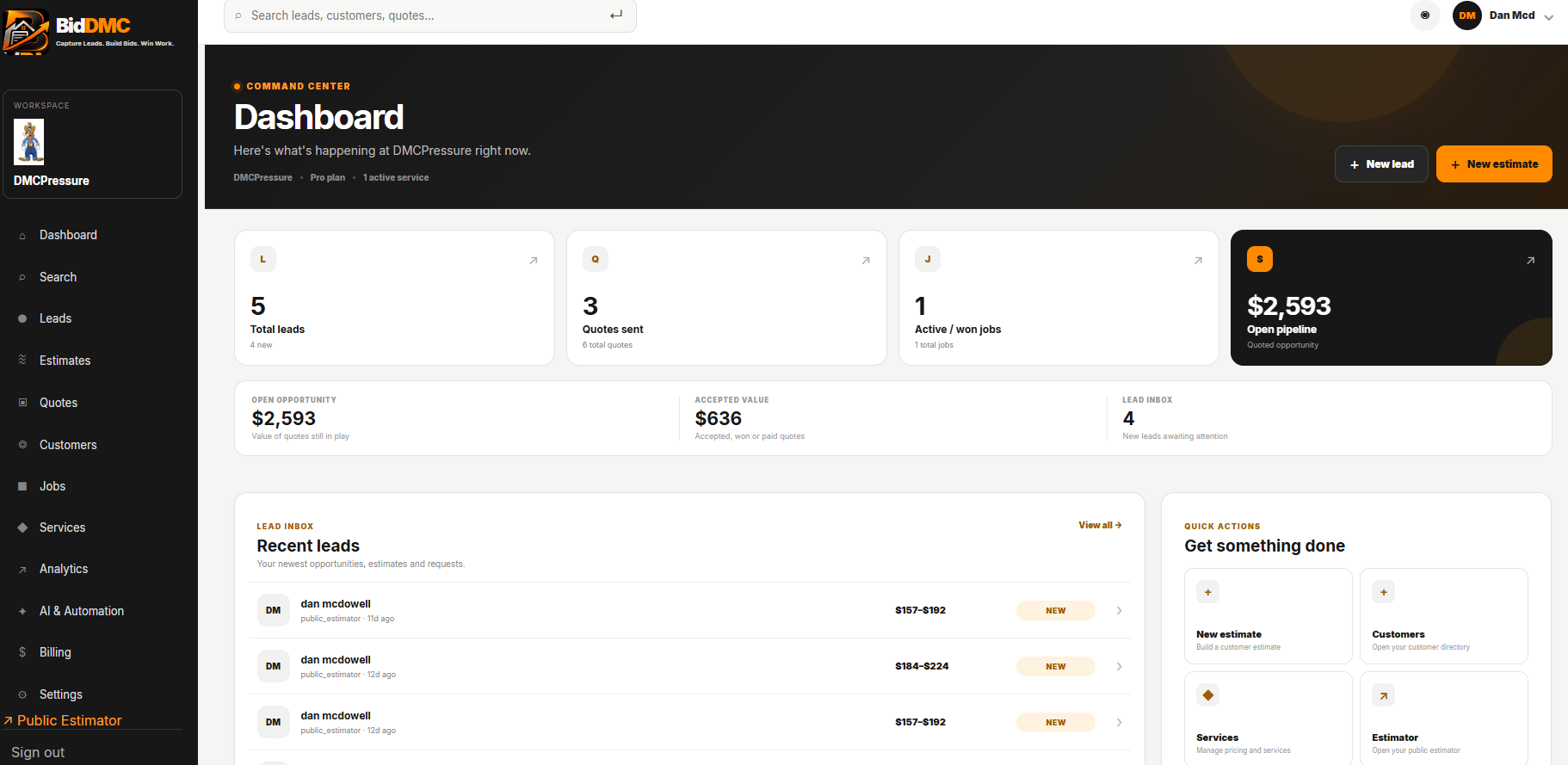Click View all in Recent leads
The image size is (1568, 765).
point(1100,525)
